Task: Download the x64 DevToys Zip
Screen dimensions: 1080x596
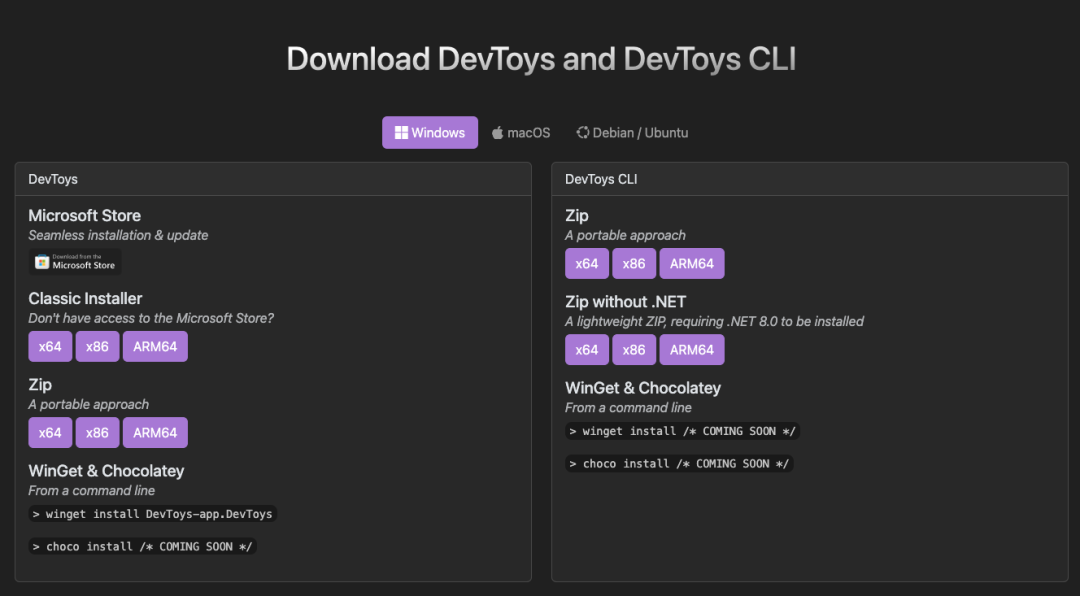Action: point(50,432)
